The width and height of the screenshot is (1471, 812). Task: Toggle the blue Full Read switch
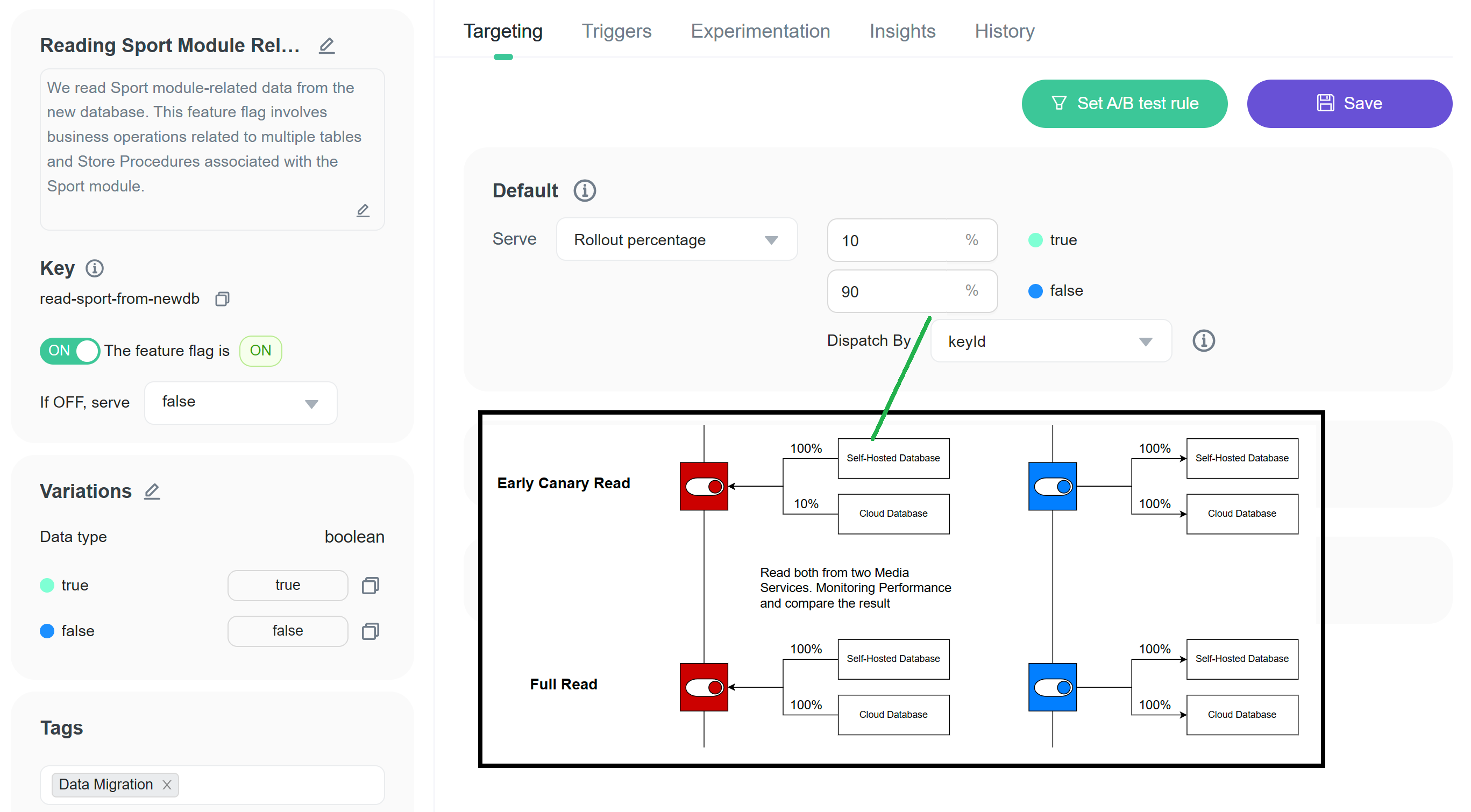click(x=1052, y=688)
